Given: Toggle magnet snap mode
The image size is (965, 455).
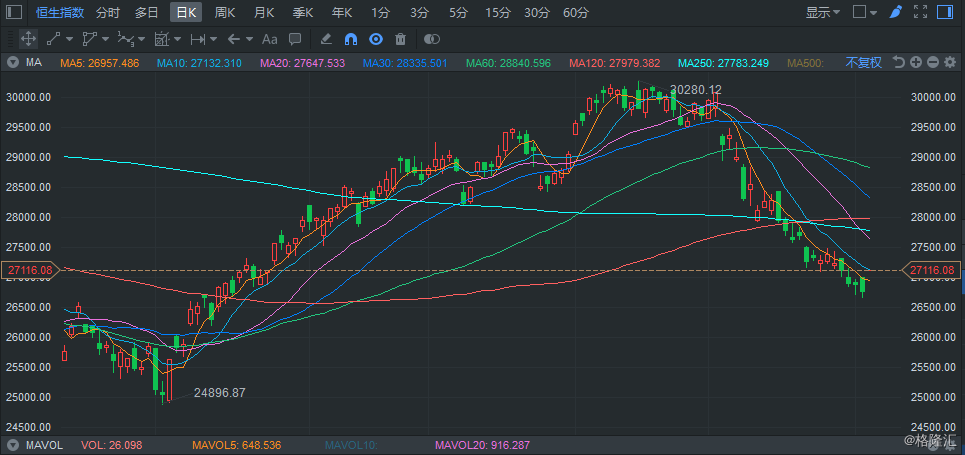Looking at the screenshot, I should (x=351, y=39).
